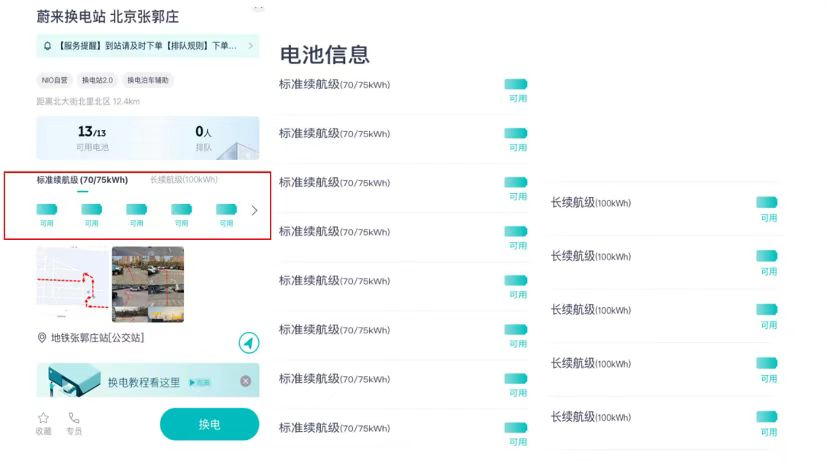Start navigation with the round arrow icon
The image size is (828, 470).
[x=249, y=343]
